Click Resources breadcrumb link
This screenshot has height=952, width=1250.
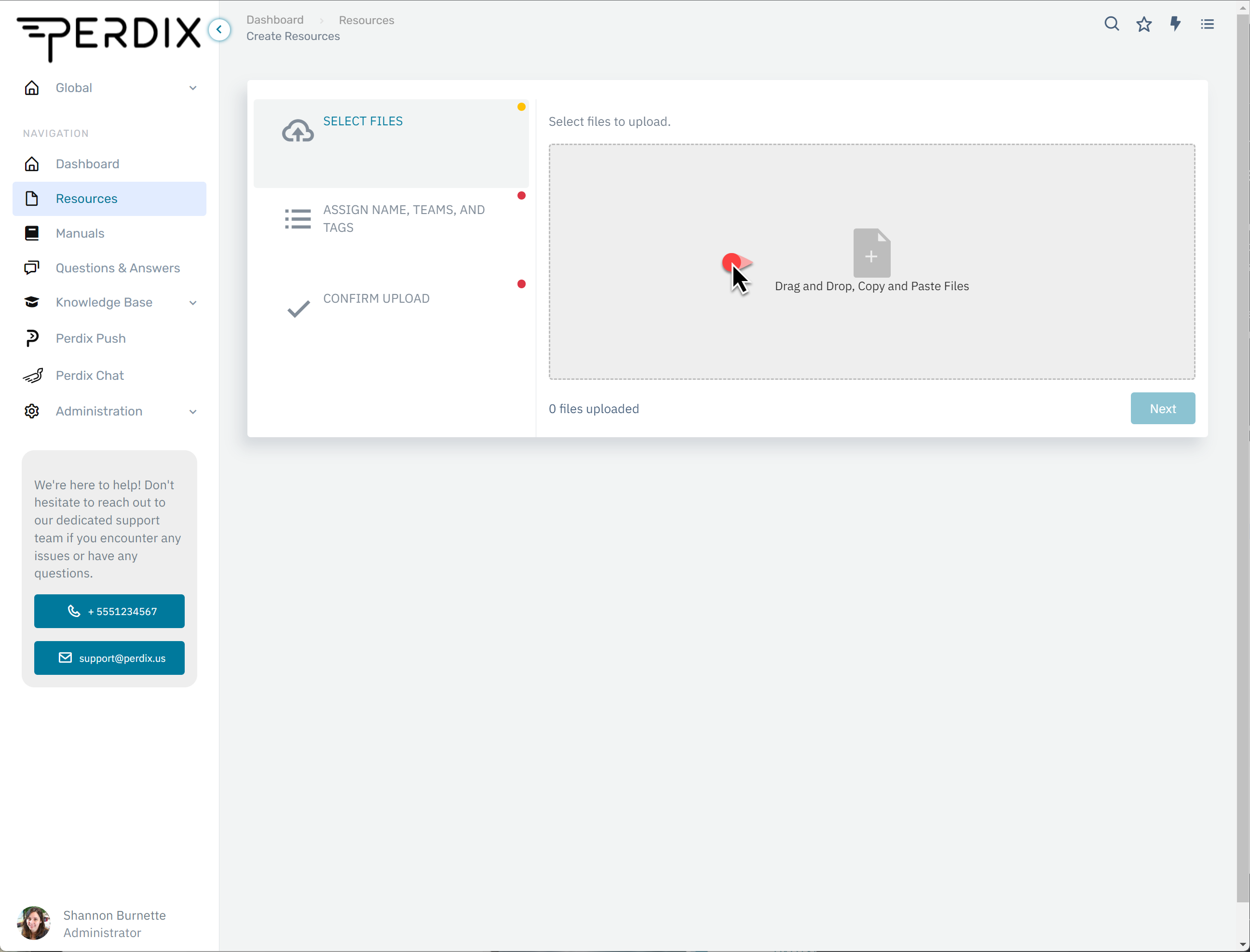(366, 20)
